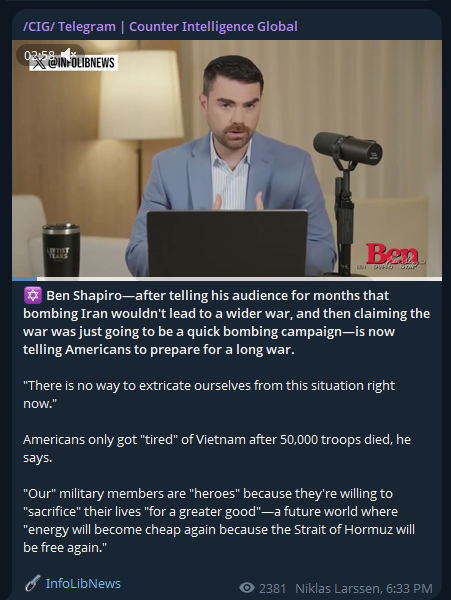Image resolution: width=451 pixels, height=600 pixels.
Task: Click the link chain icon beside InfoLibNews
Action: pos(33,583)
